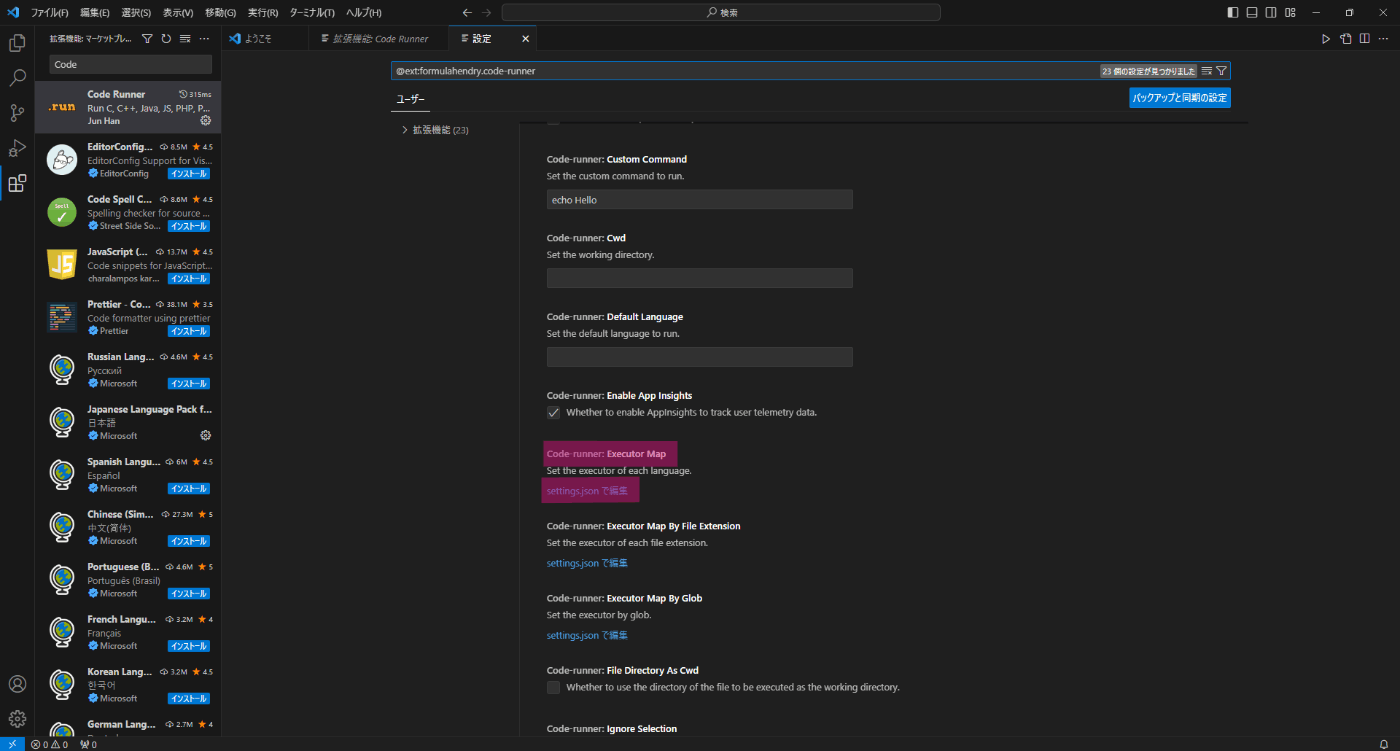The height and width of the screenshot is (751, 1400).
Task: Uncheck Enable App Insights checkbox
Action: [x=554, y=412]
